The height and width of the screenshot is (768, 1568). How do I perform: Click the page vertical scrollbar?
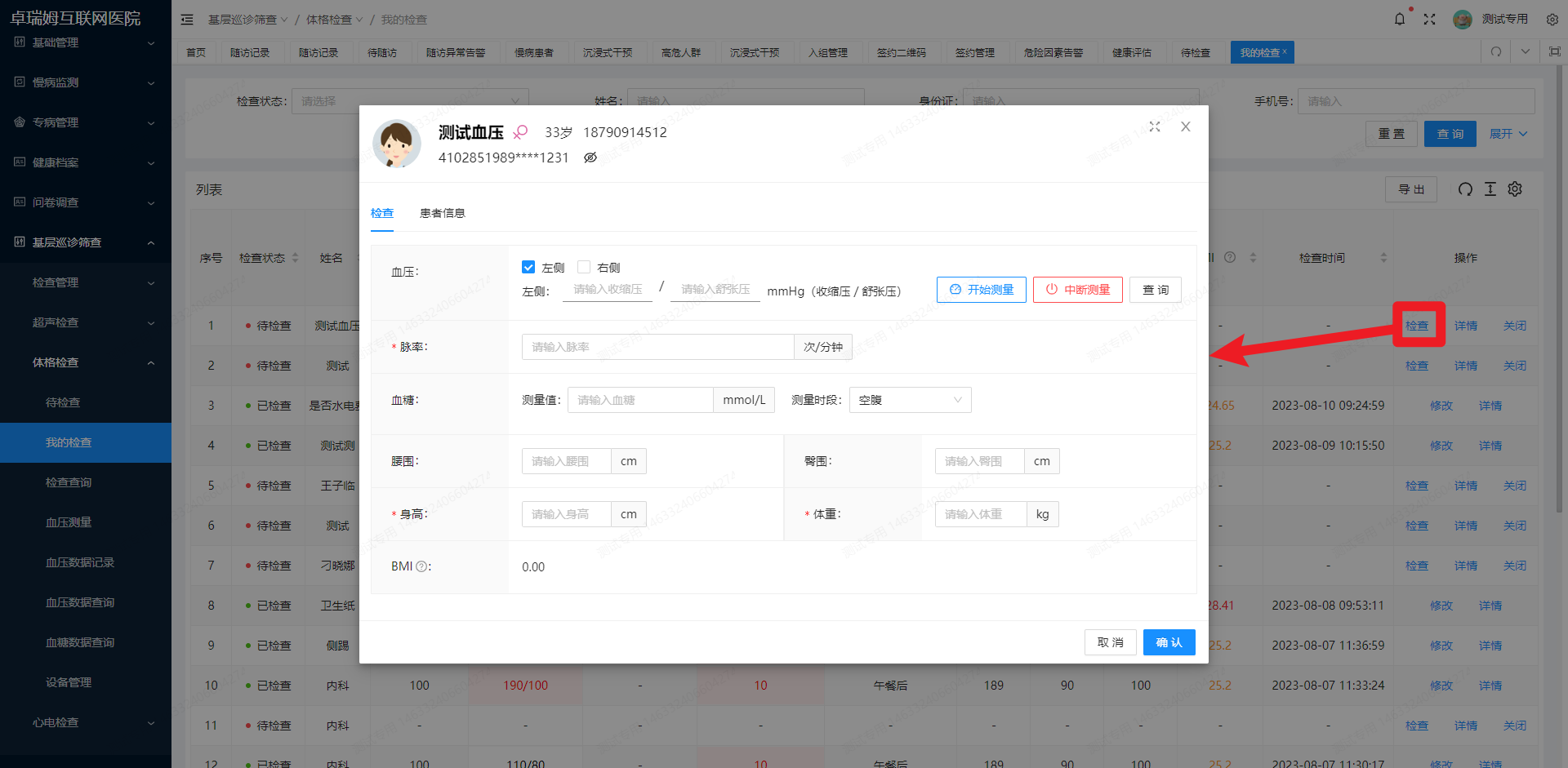[x=1560, y=290]
